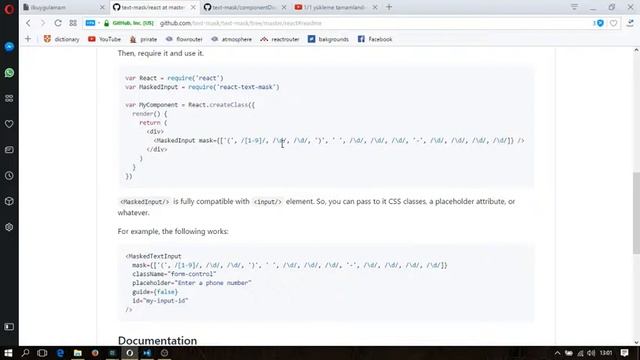Add page to bookmarks with address bar heart

613,23
